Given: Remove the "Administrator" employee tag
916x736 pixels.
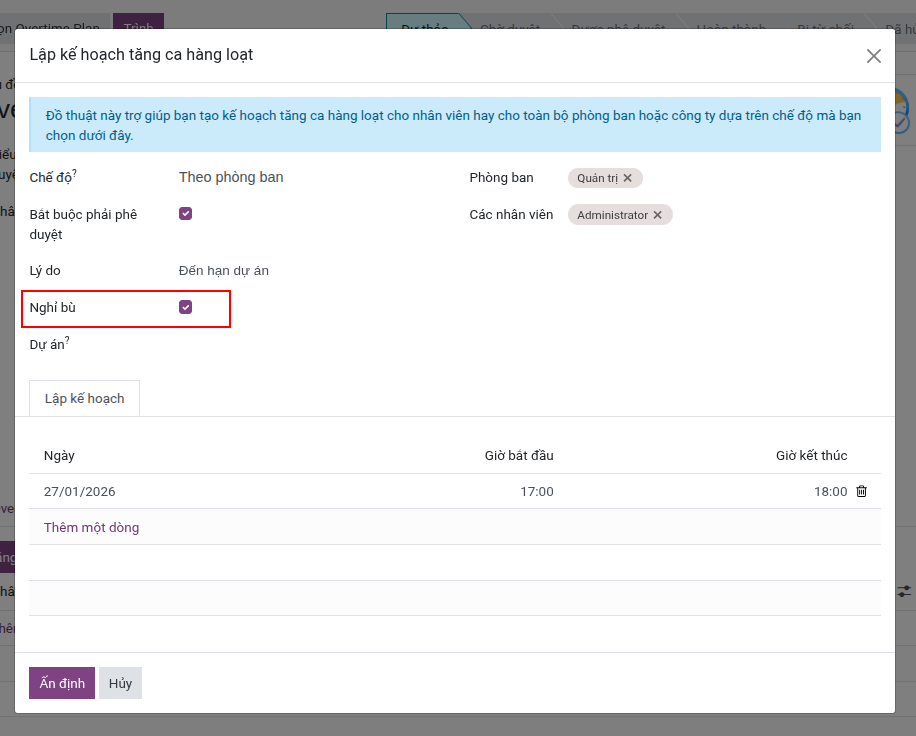Looking at the screenshot, I should pos(658,214).
